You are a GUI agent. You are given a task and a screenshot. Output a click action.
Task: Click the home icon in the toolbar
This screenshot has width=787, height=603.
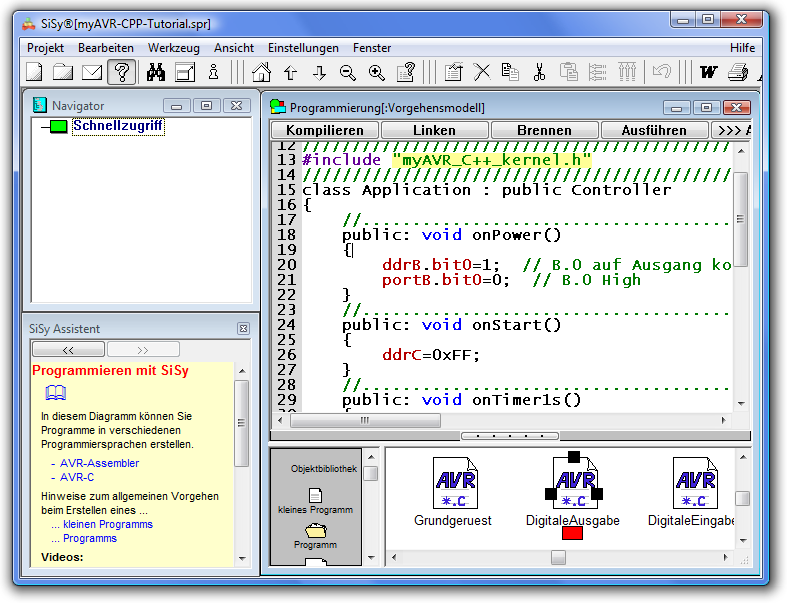tap(261, 72)
